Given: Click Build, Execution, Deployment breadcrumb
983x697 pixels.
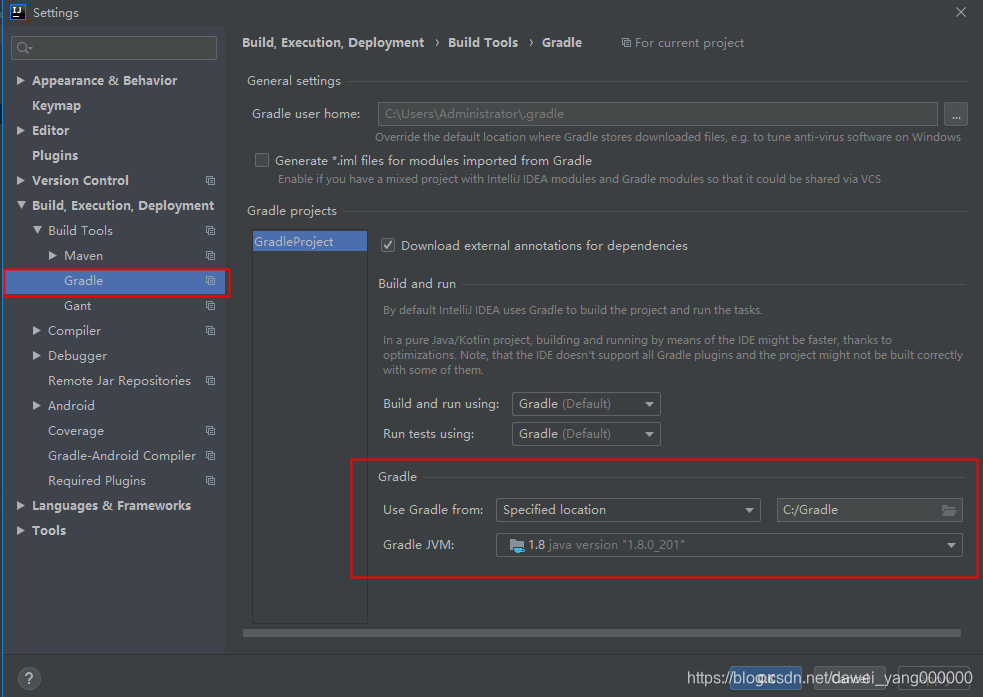Looking at the screenshot, I should point(333,43).
